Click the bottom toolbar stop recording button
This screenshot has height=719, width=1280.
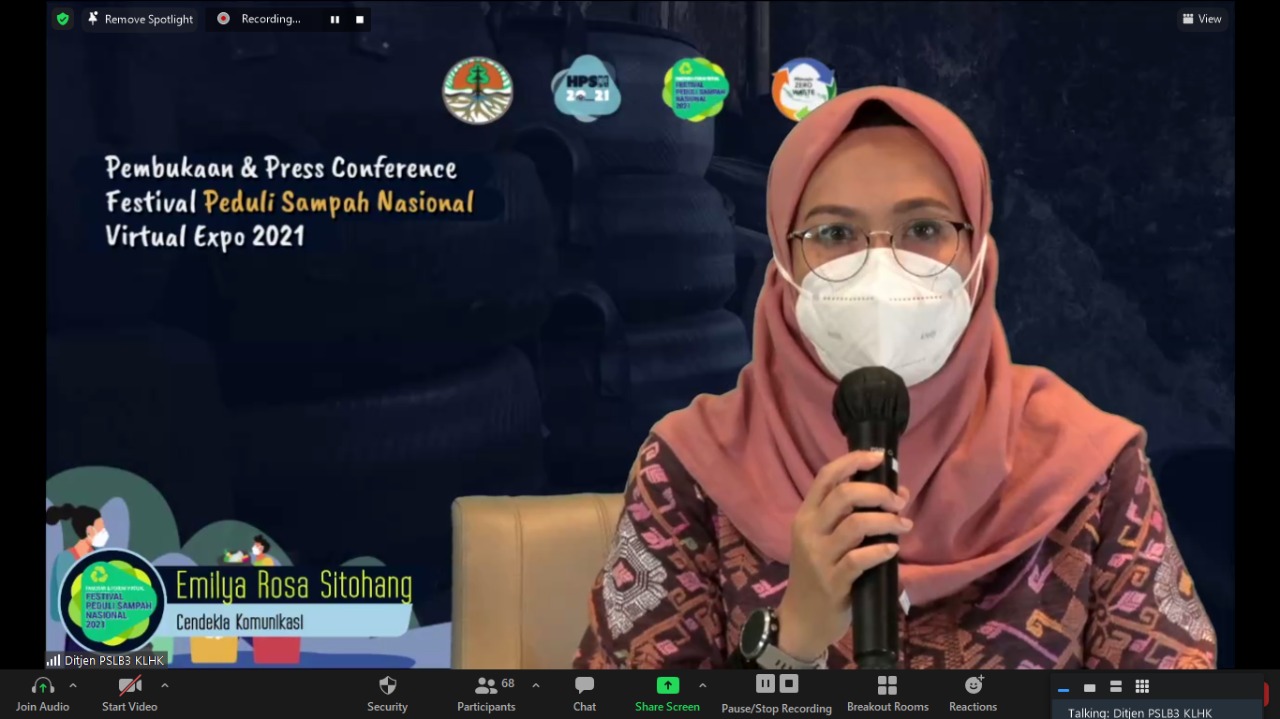[x=789, y=684]
